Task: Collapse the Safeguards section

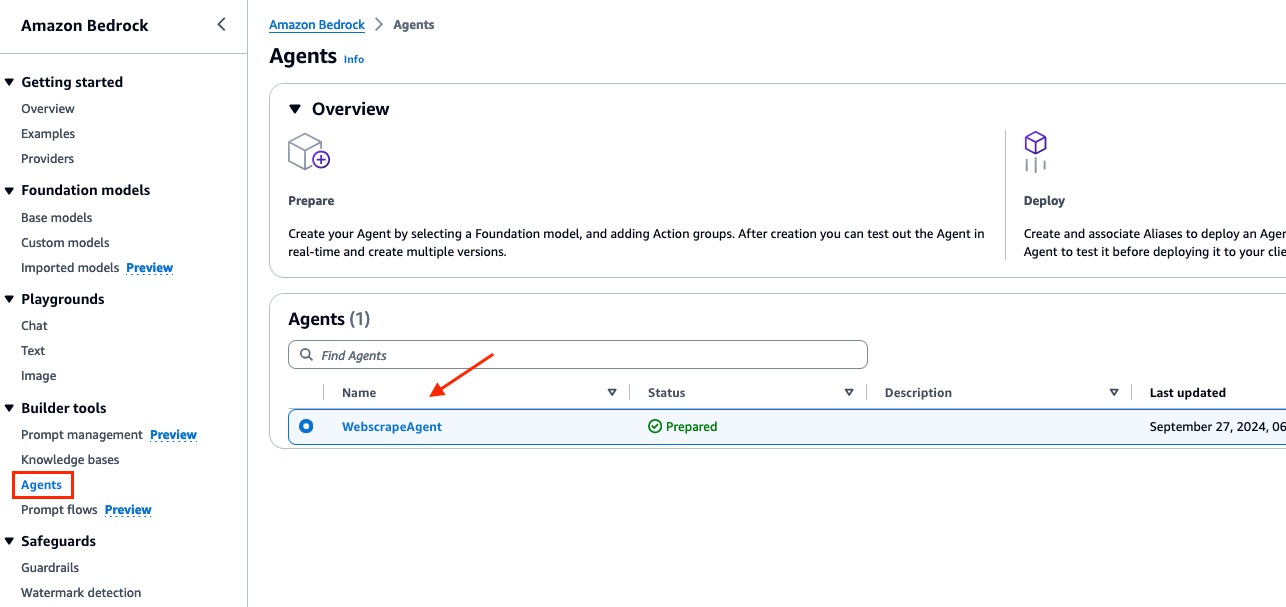Action: pos(9,541)
